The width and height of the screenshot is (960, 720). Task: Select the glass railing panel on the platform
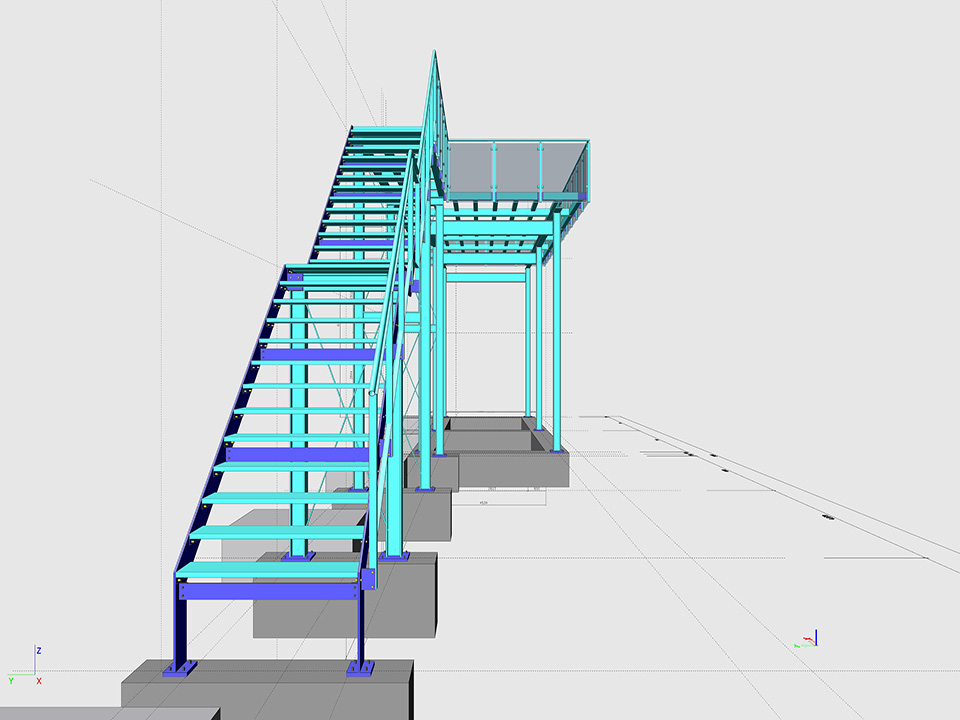(515, 166)
